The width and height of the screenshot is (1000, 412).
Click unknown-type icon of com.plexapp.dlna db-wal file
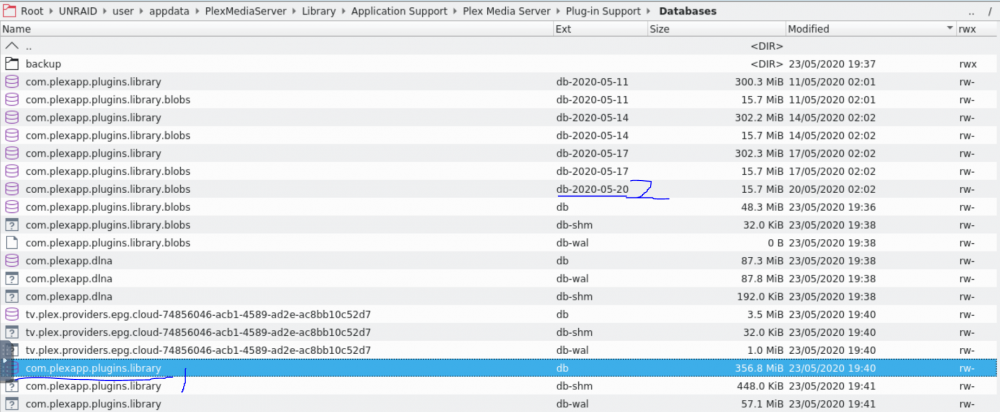[x=11, y=279]
